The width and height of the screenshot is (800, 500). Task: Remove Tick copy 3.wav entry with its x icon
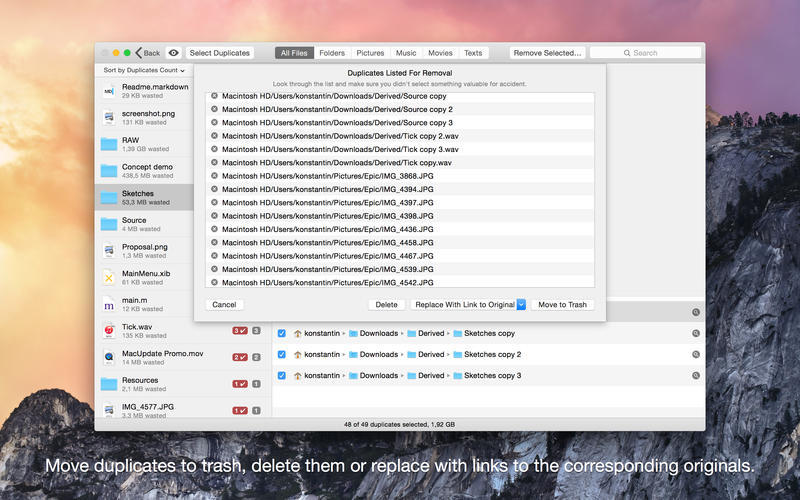(214, 149)
